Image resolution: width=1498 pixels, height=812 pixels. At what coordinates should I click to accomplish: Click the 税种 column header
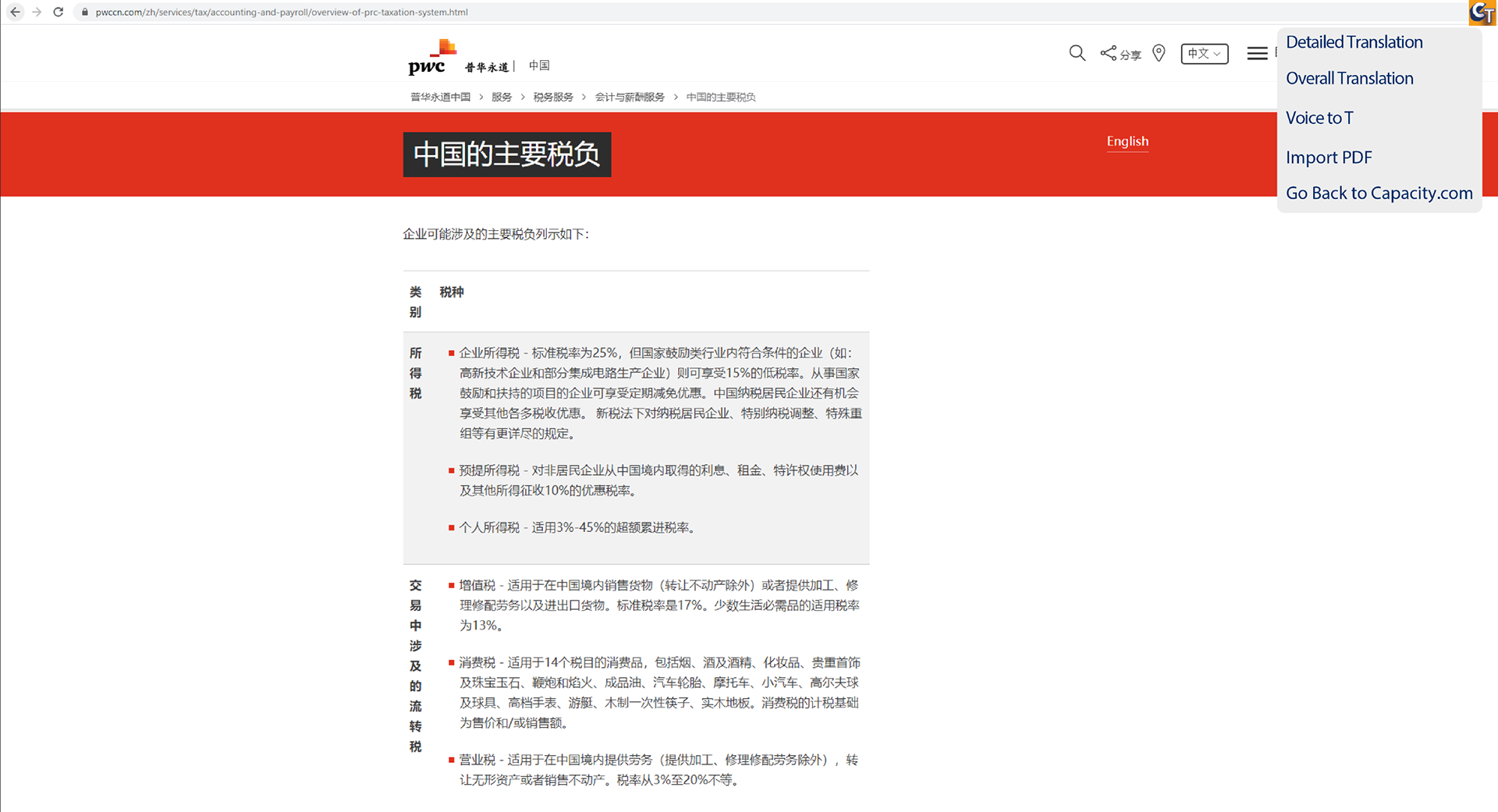(x=452, y=292)
